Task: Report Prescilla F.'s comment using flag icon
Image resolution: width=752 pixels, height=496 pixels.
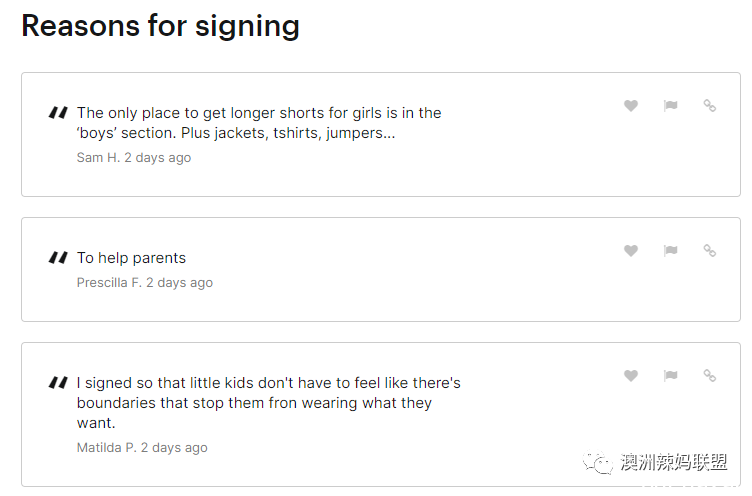Action: [670, 250]
